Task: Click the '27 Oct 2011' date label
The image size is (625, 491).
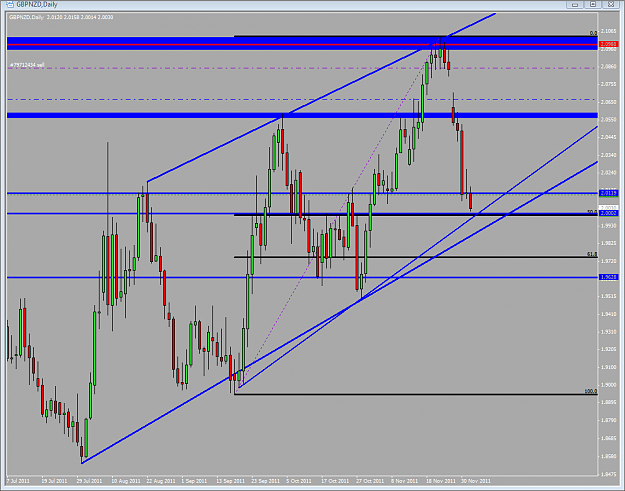Action: pyautogui.click(x=370, y=481)
